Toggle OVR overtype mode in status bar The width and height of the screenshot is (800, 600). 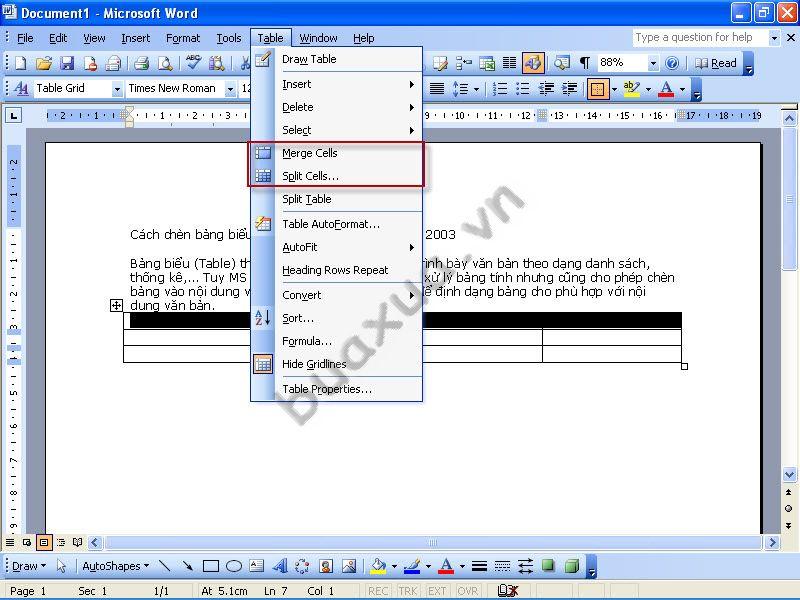point(467,591)
